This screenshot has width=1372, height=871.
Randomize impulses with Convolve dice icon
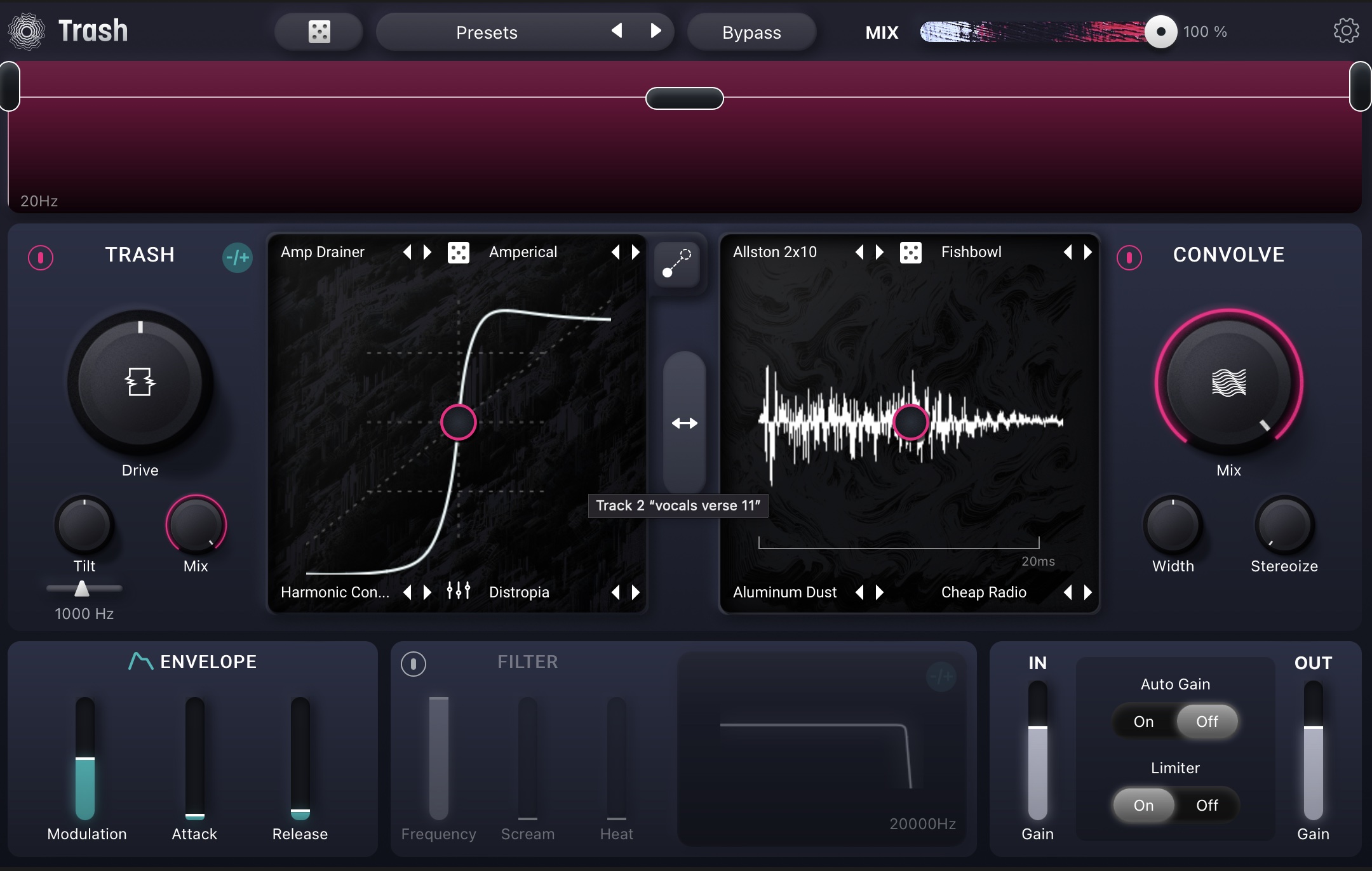[x=910, y=252]
